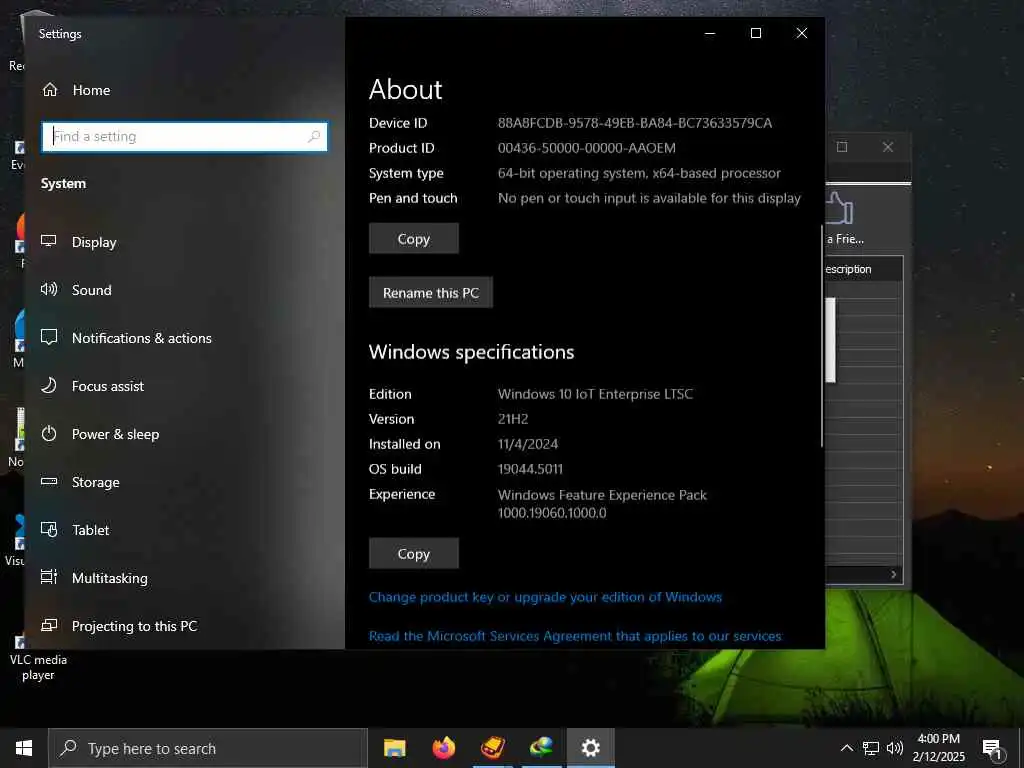Click the Display monitor icon in sidebar
1024x768 pixels.
click(49, 241)
